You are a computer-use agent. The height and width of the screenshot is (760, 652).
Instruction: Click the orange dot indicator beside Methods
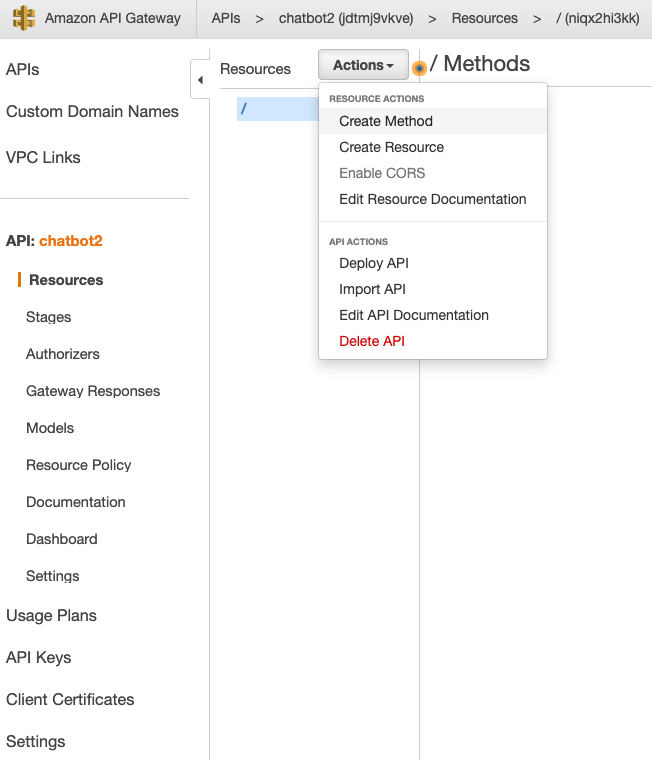click(x=420, y=68)
